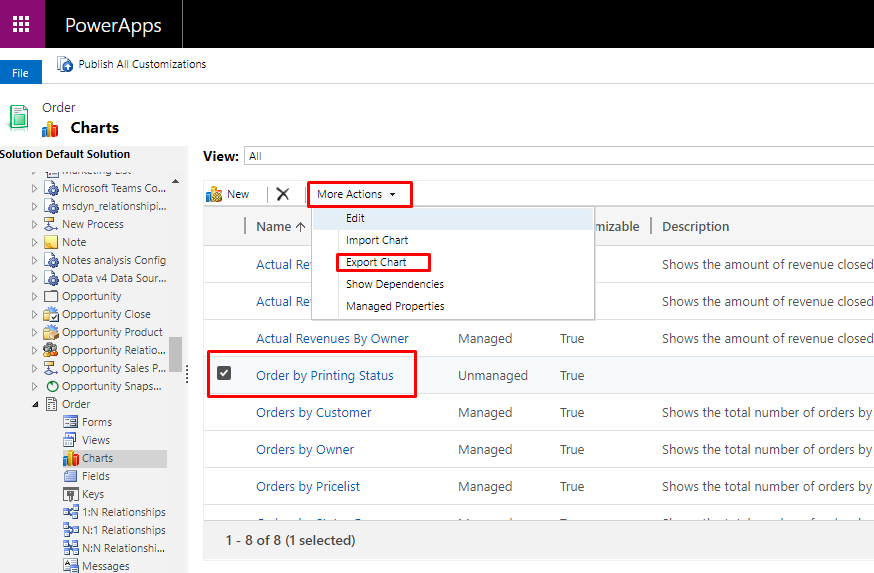Open the More Actions dropdown

pos(356,194)
